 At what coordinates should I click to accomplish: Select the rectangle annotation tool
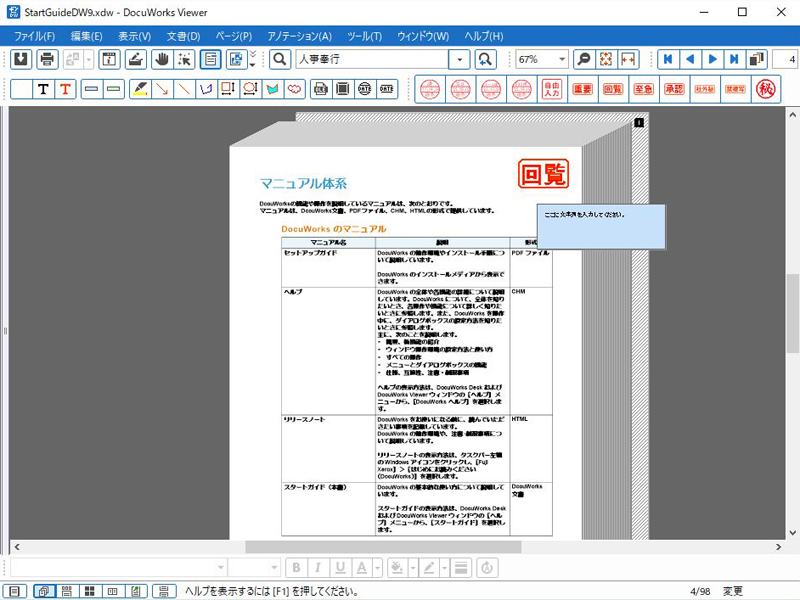tap(228, 89)
